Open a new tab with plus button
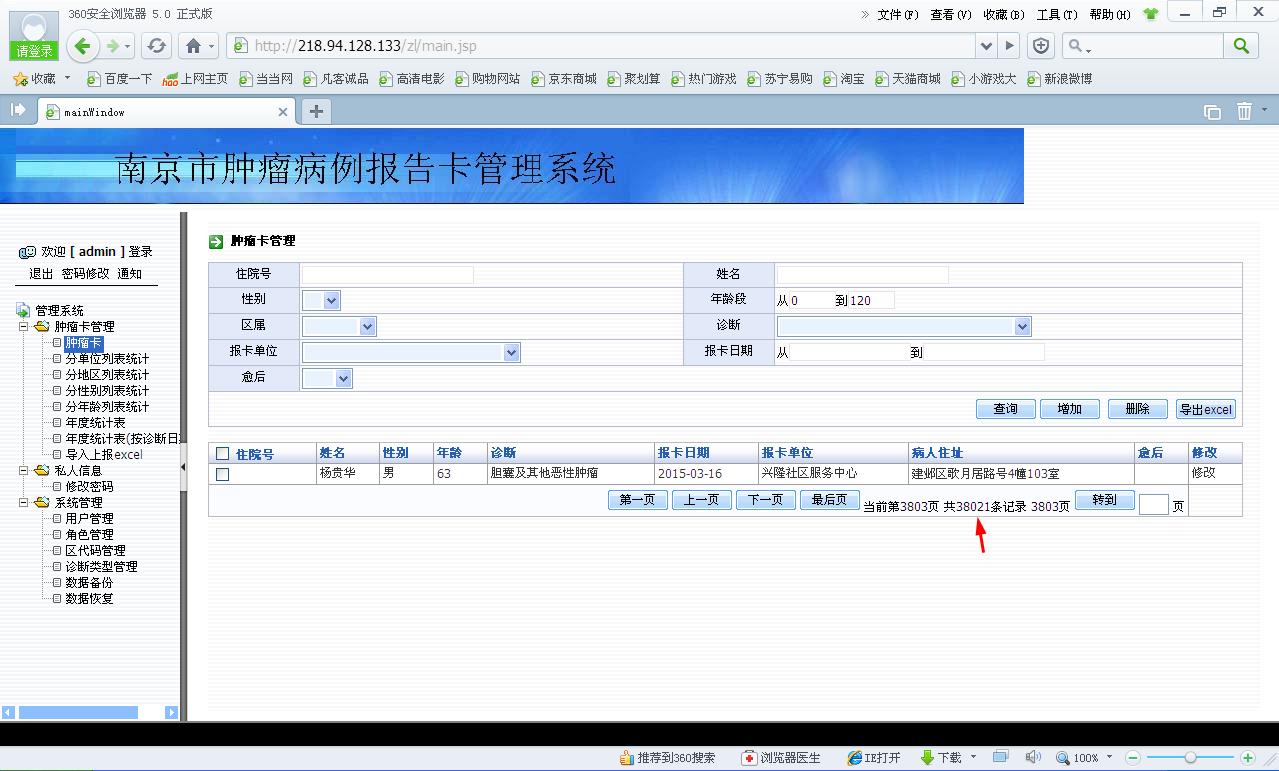This screenshot has width=1279, height=771. [x=316, y=111]
